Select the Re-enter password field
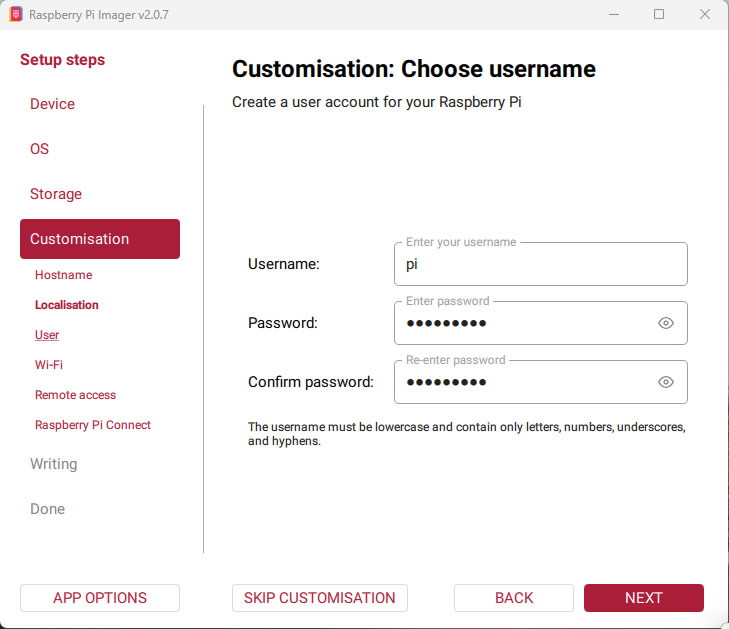This screenshot has height=629, width=729. coord(540,382)
